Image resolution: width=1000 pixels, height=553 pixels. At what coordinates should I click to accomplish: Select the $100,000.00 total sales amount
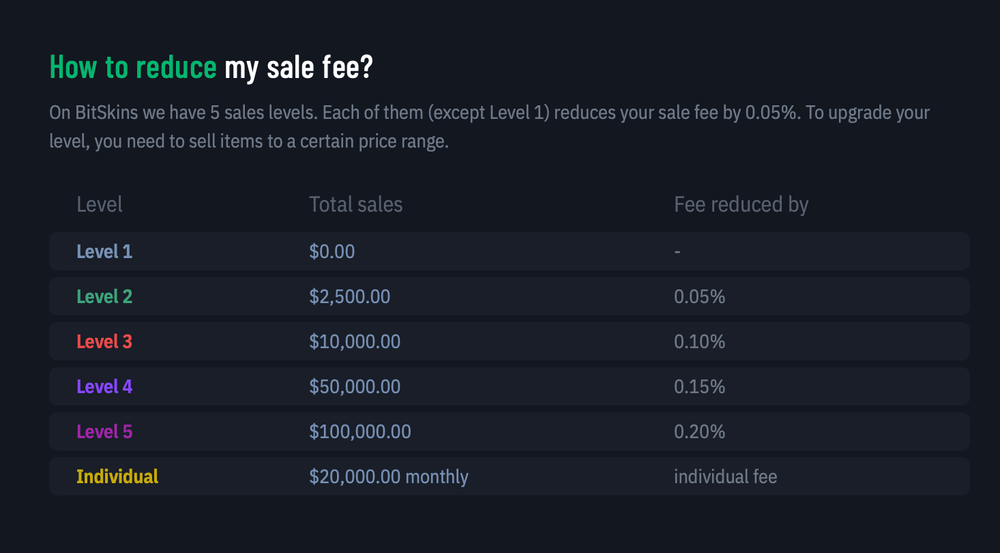[x=359, y=432]
